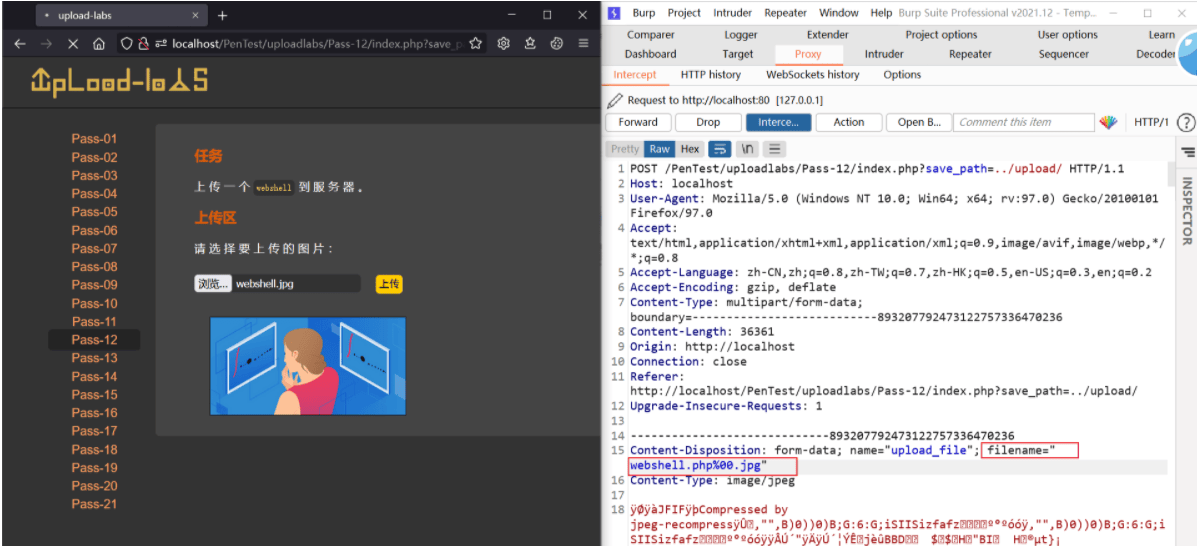This screenshot has height=546, width=1197.
Task: Click the Forward button for intercepted request
Action: tap(638, 122)
